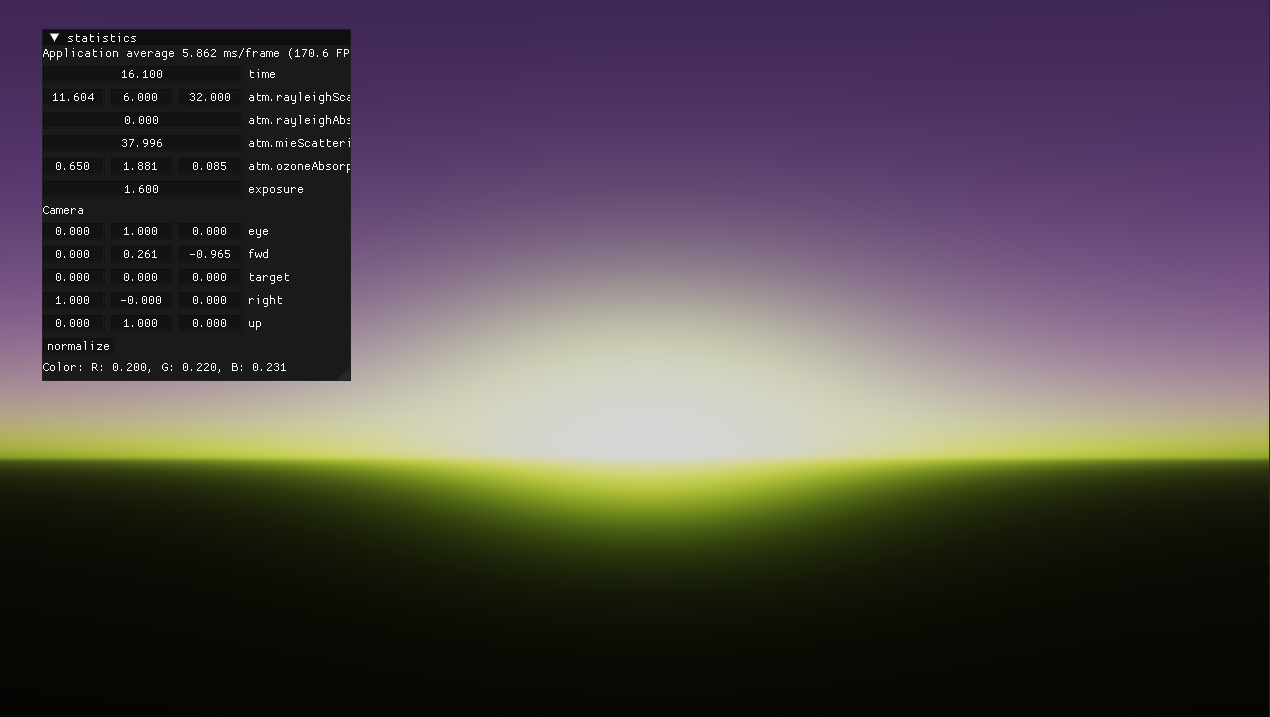Click the normalize button
This screenshot has height=717, width=1270.
tap(78, 346)
